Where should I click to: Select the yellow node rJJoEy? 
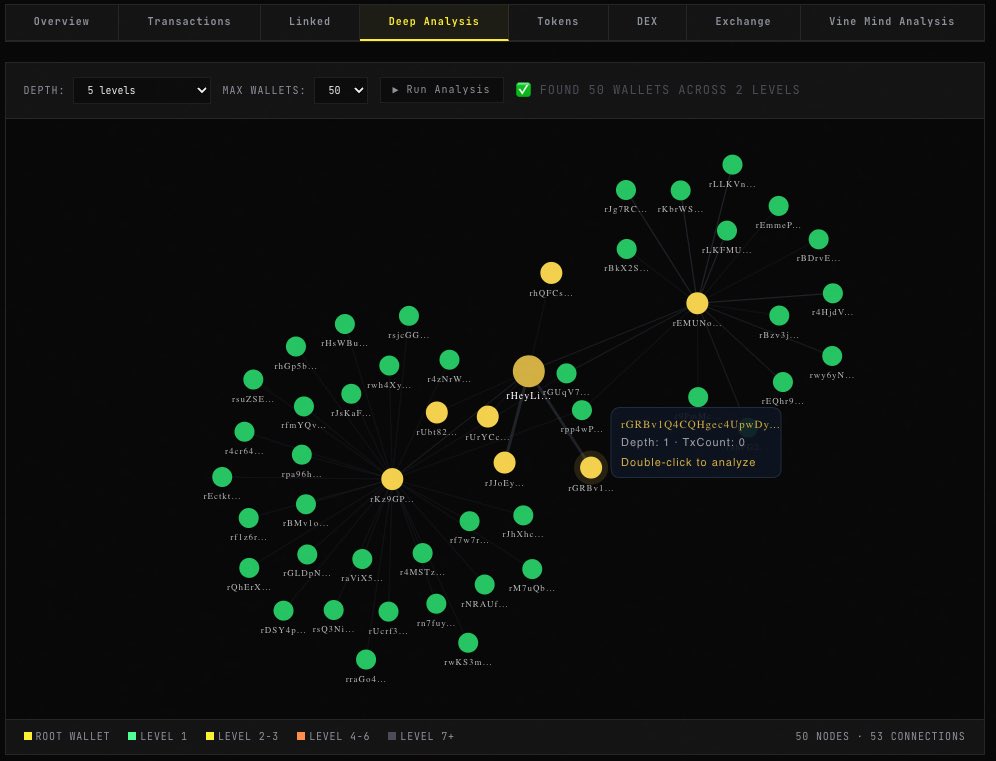click(504, 462)
